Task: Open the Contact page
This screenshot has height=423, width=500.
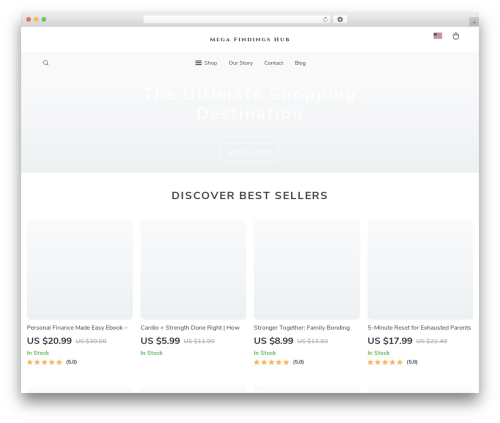Action: pos(274,63)
